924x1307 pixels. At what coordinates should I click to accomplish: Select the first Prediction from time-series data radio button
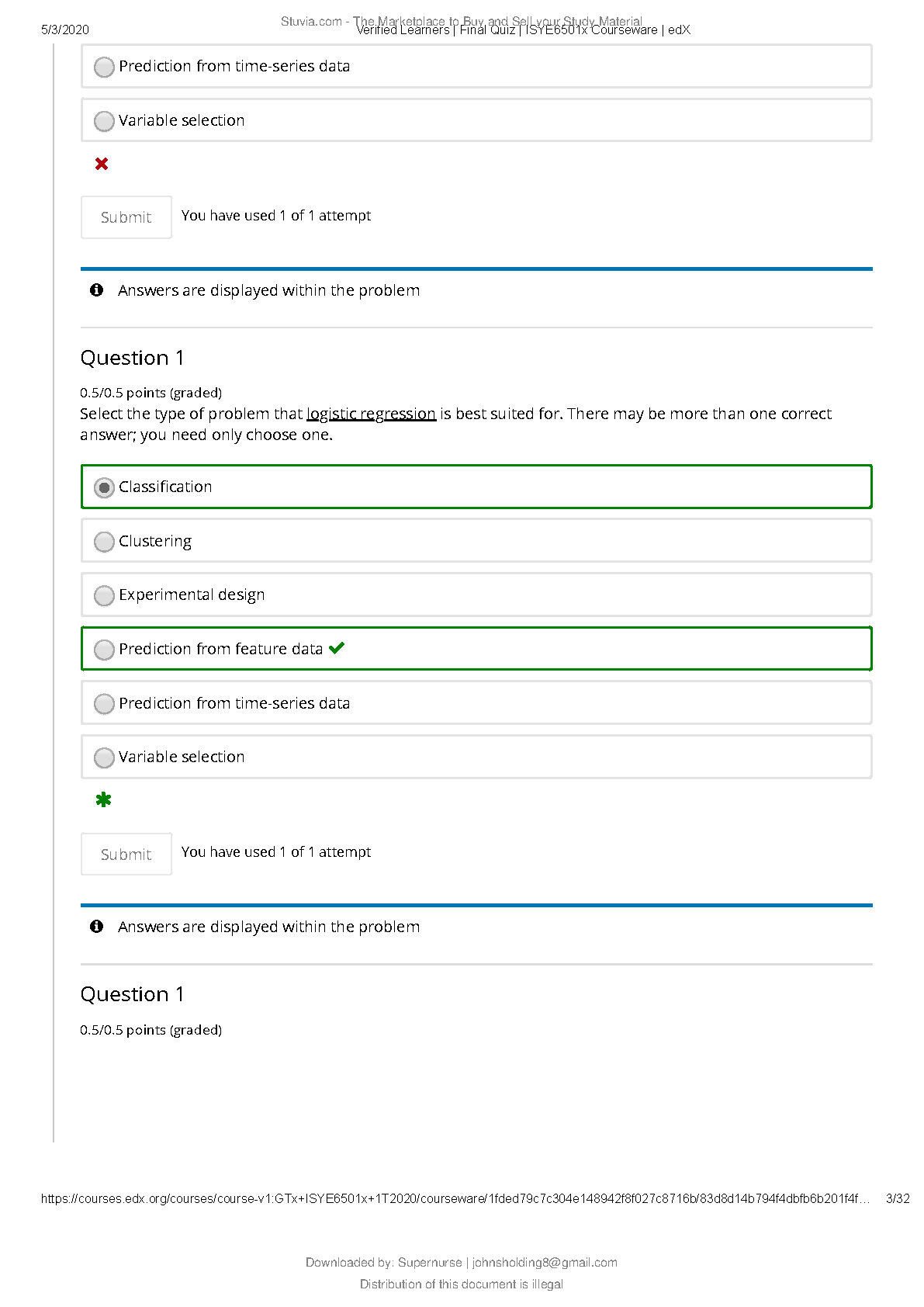point(104,68)
